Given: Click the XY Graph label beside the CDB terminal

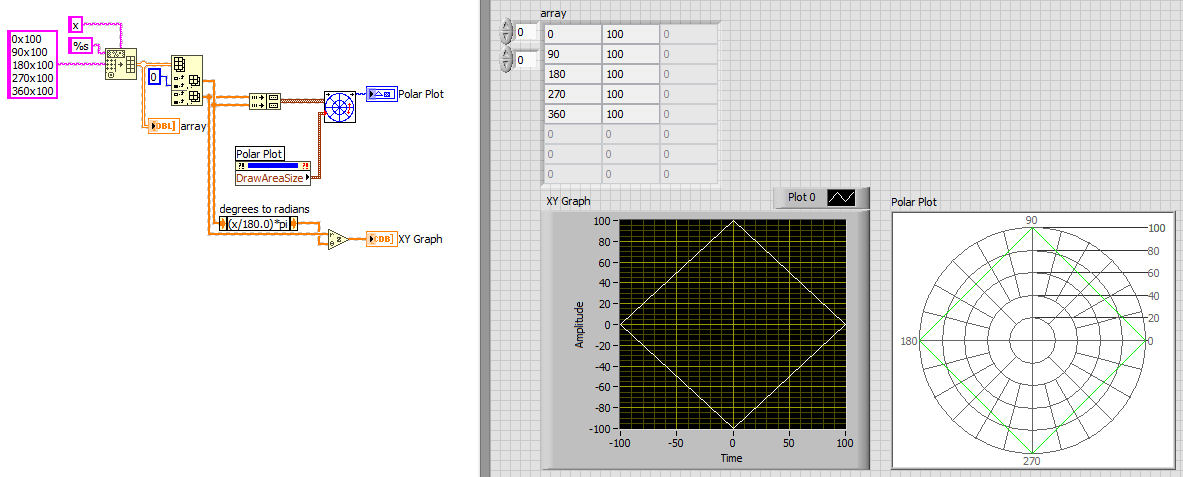Looking at the screenshot, I should pos(420,239).
